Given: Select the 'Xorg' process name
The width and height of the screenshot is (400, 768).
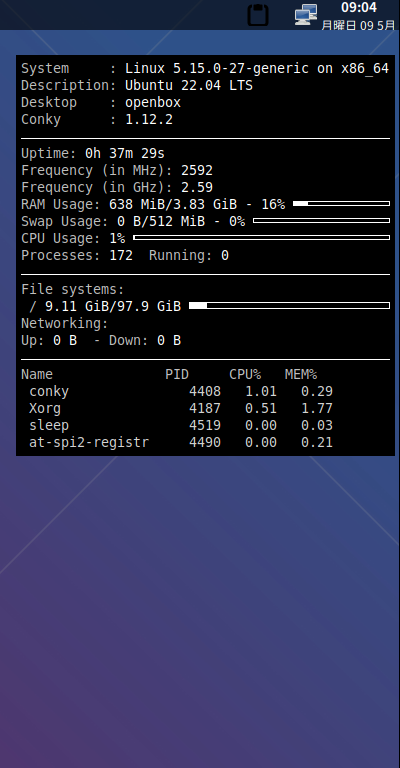Looking at the screenshot, I should (45, 408).
